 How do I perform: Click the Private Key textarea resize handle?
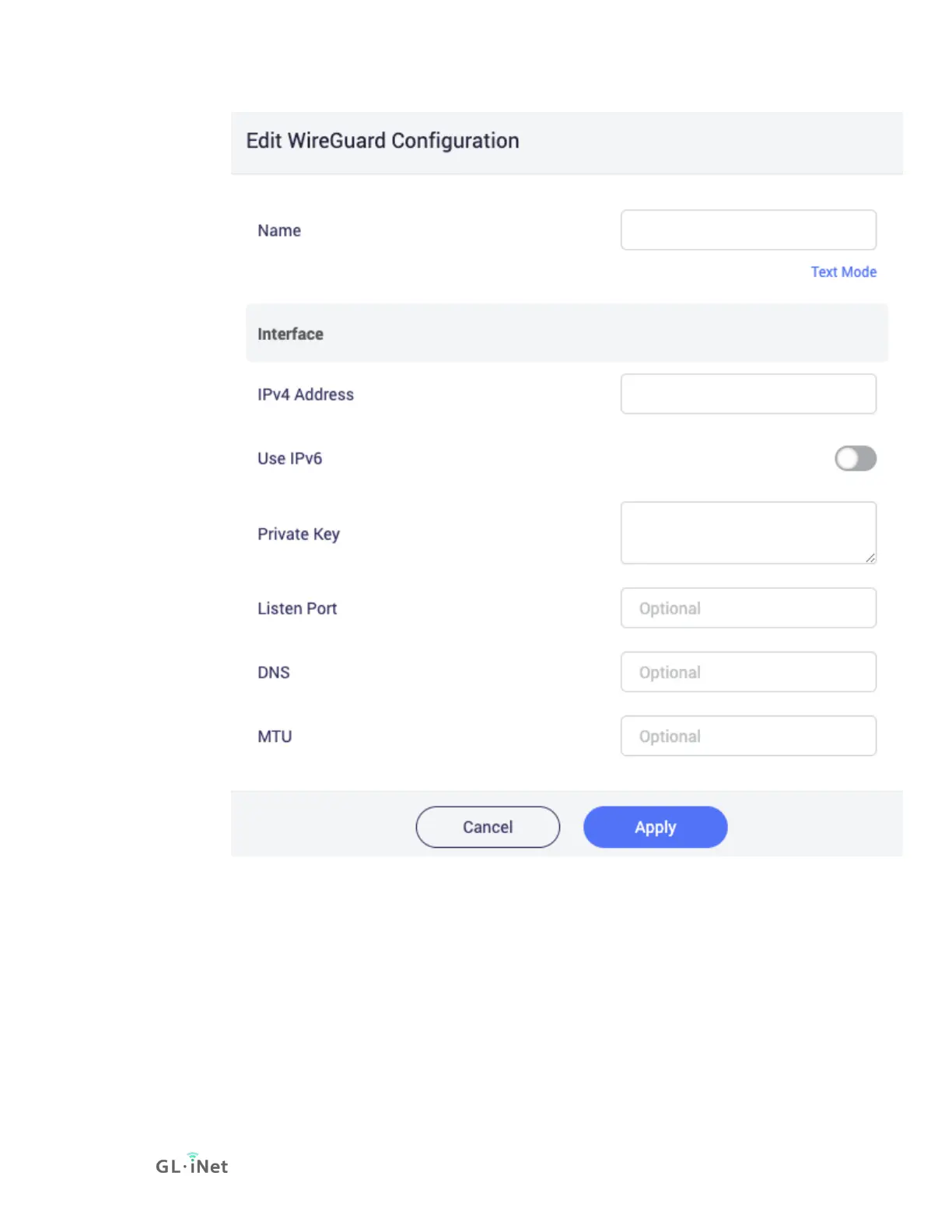click(870, 558)
